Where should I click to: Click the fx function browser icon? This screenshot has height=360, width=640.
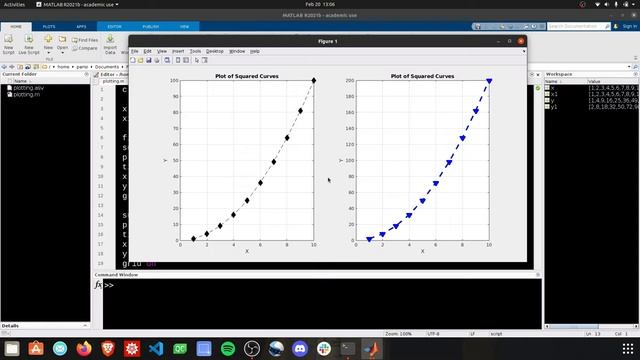coord(98,284)
